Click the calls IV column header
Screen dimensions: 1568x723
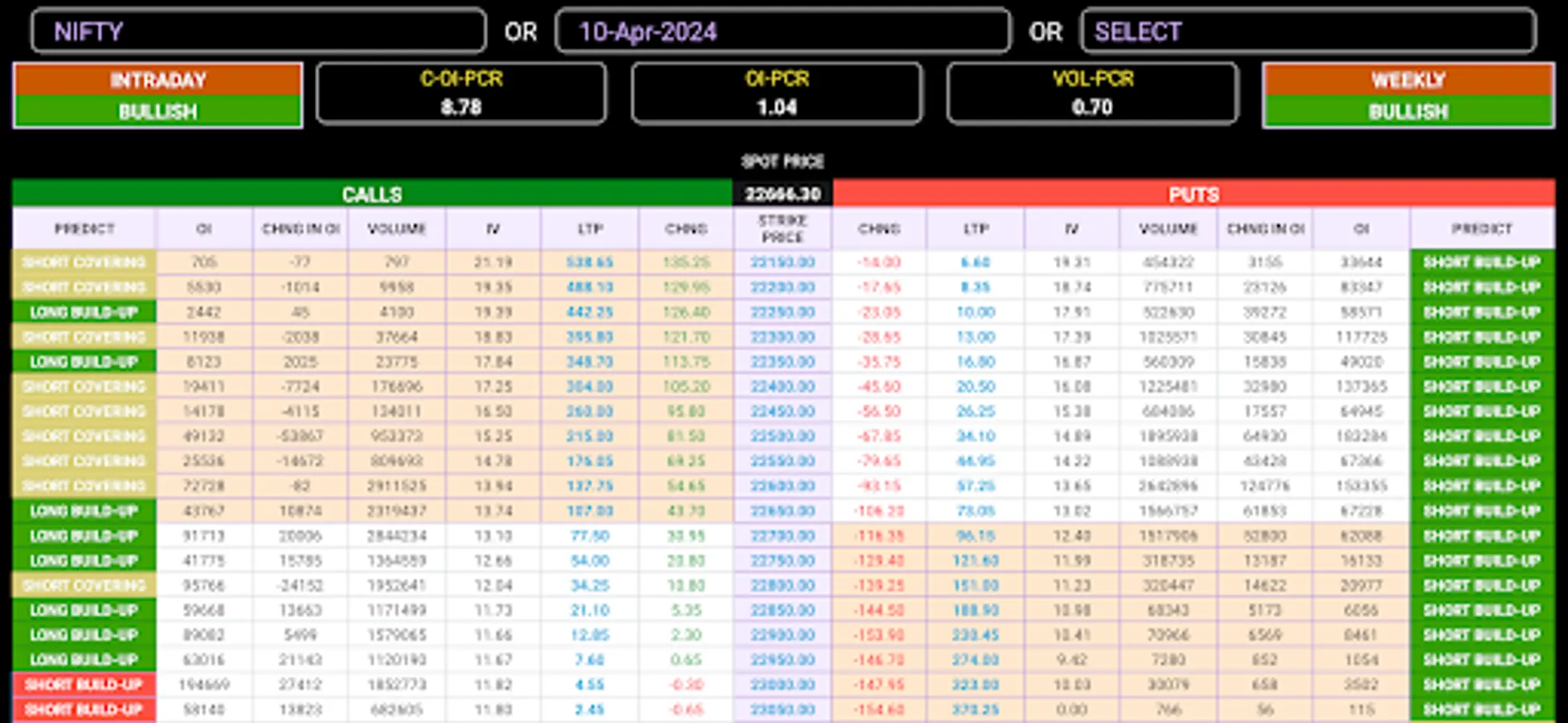pos(493,227)
